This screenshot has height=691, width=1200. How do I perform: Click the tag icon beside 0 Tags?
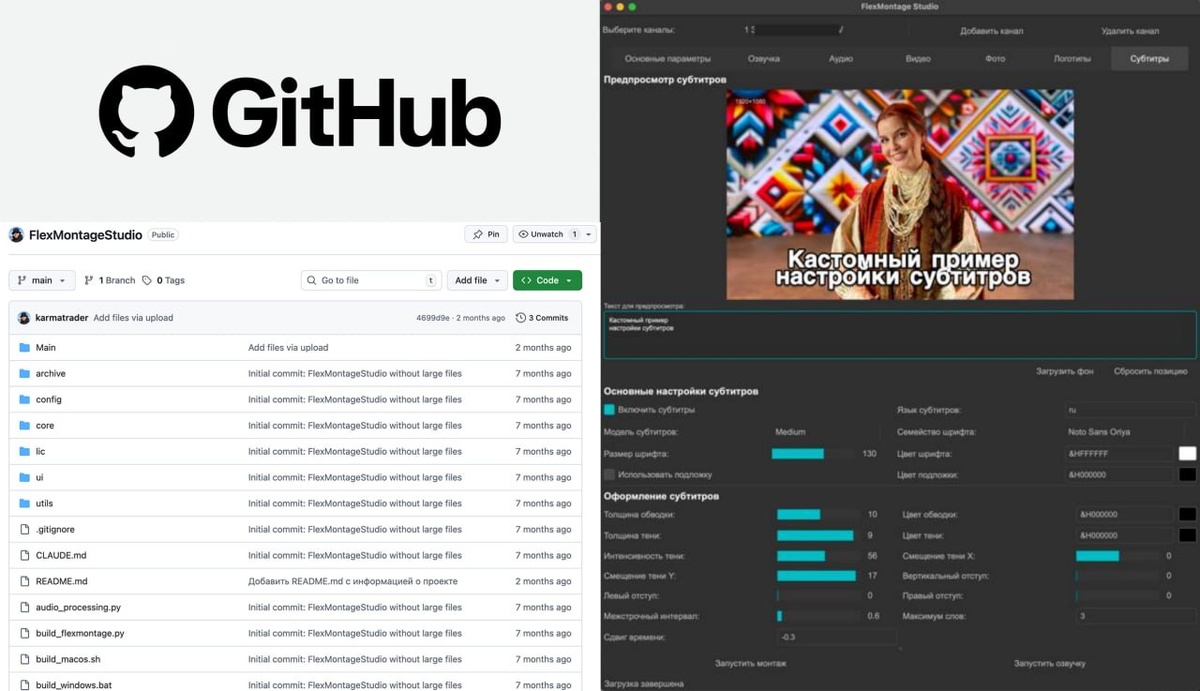pyautogui.click(x=147, y=281)
